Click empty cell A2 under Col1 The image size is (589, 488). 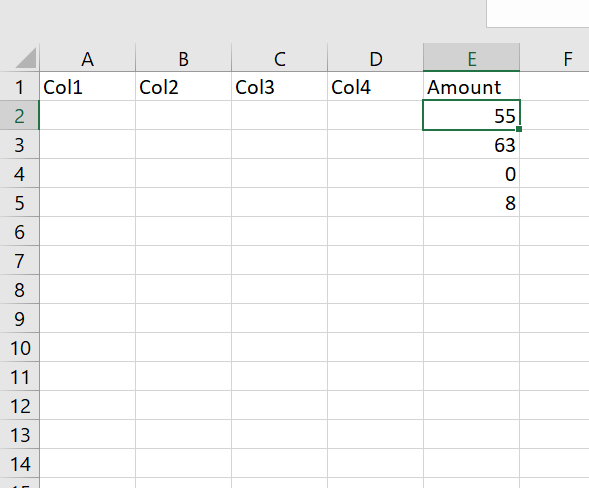pos(88,115)
